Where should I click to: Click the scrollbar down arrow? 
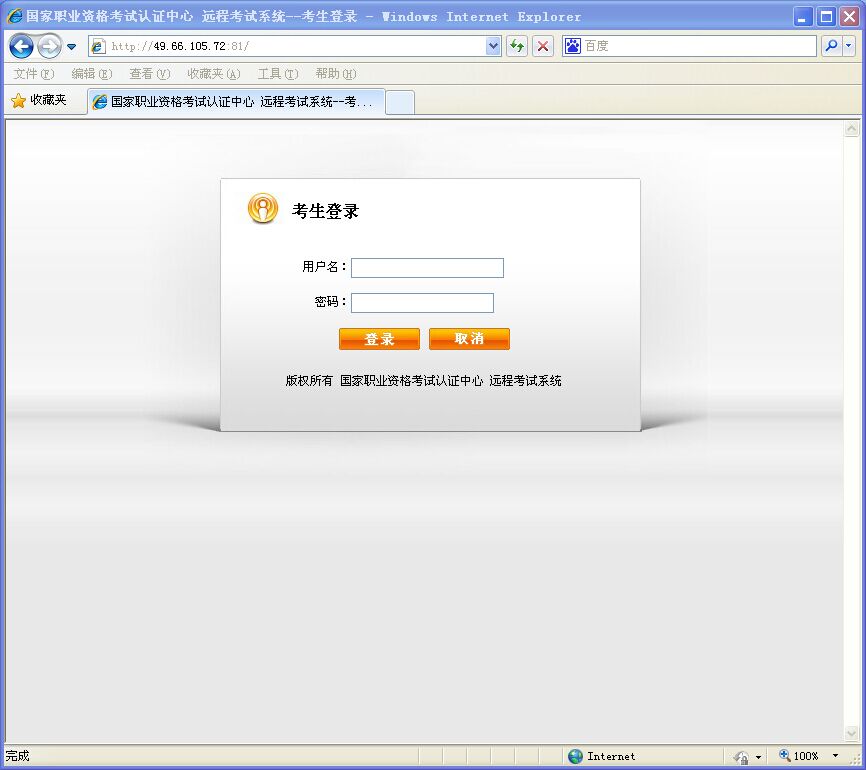tap(852, 733)
